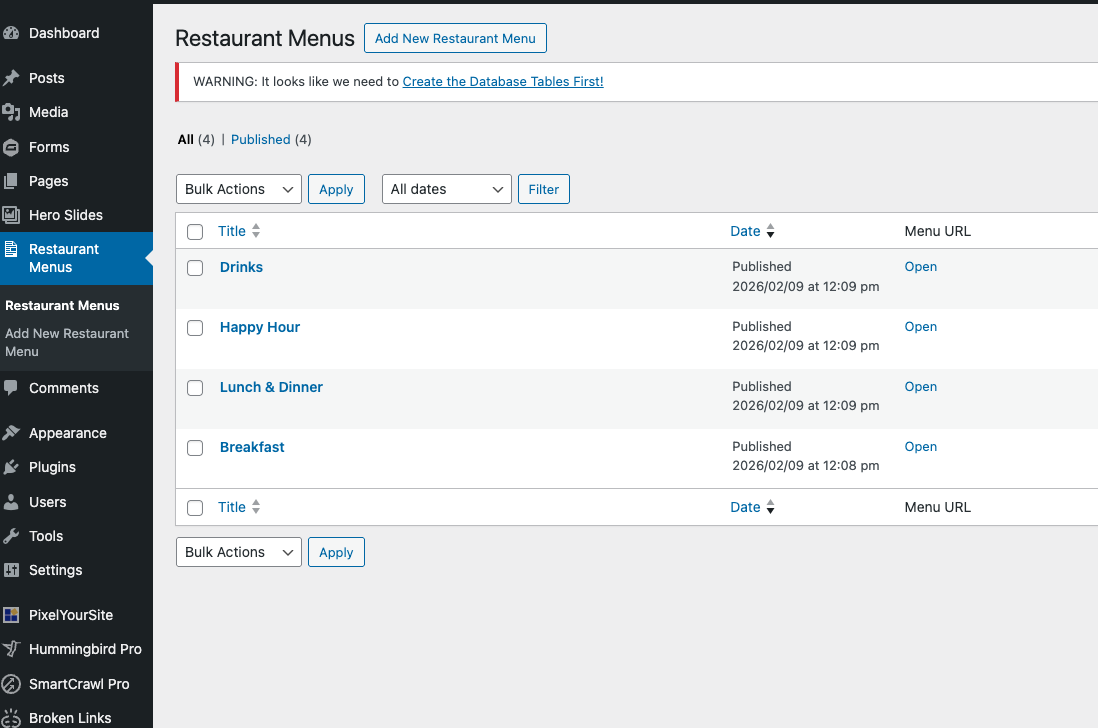Select Add New Restaurant Menu submenu item
Image resolution: width=1098 pixels, height=728 pixels.
point(67,342)
